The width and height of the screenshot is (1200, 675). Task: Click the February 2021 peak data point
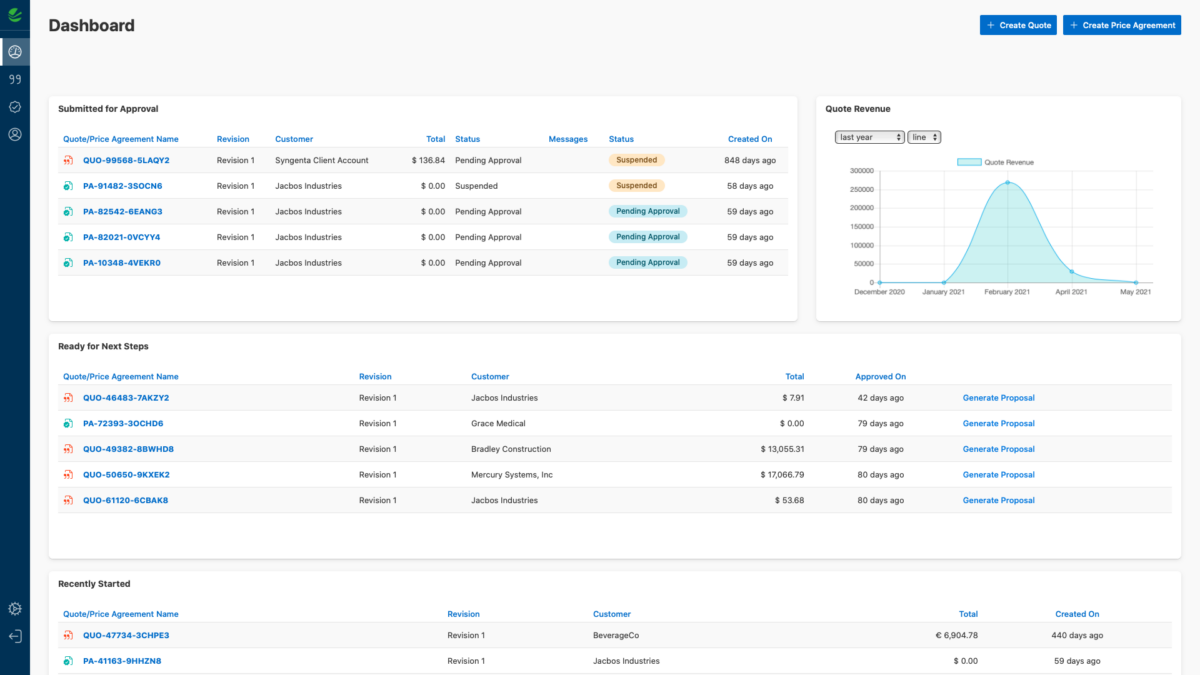pyautogui.click(x=1006, y=183)
